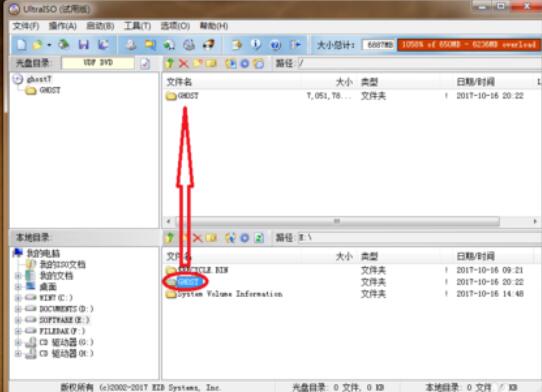Image resolution: width=542 pixels, height=392 pixels.
Task: Select highlighted GHOST folder in local file list
Action: tap(188, 282)
